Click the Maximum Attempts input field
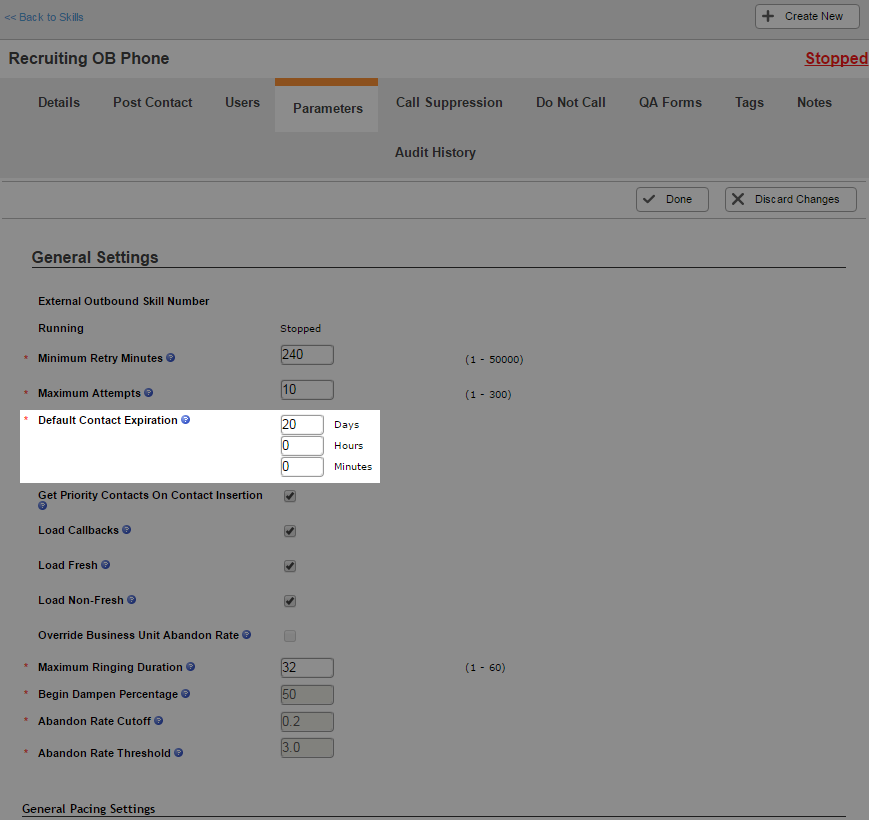This screenshot has height=820, width=869. 307,390
